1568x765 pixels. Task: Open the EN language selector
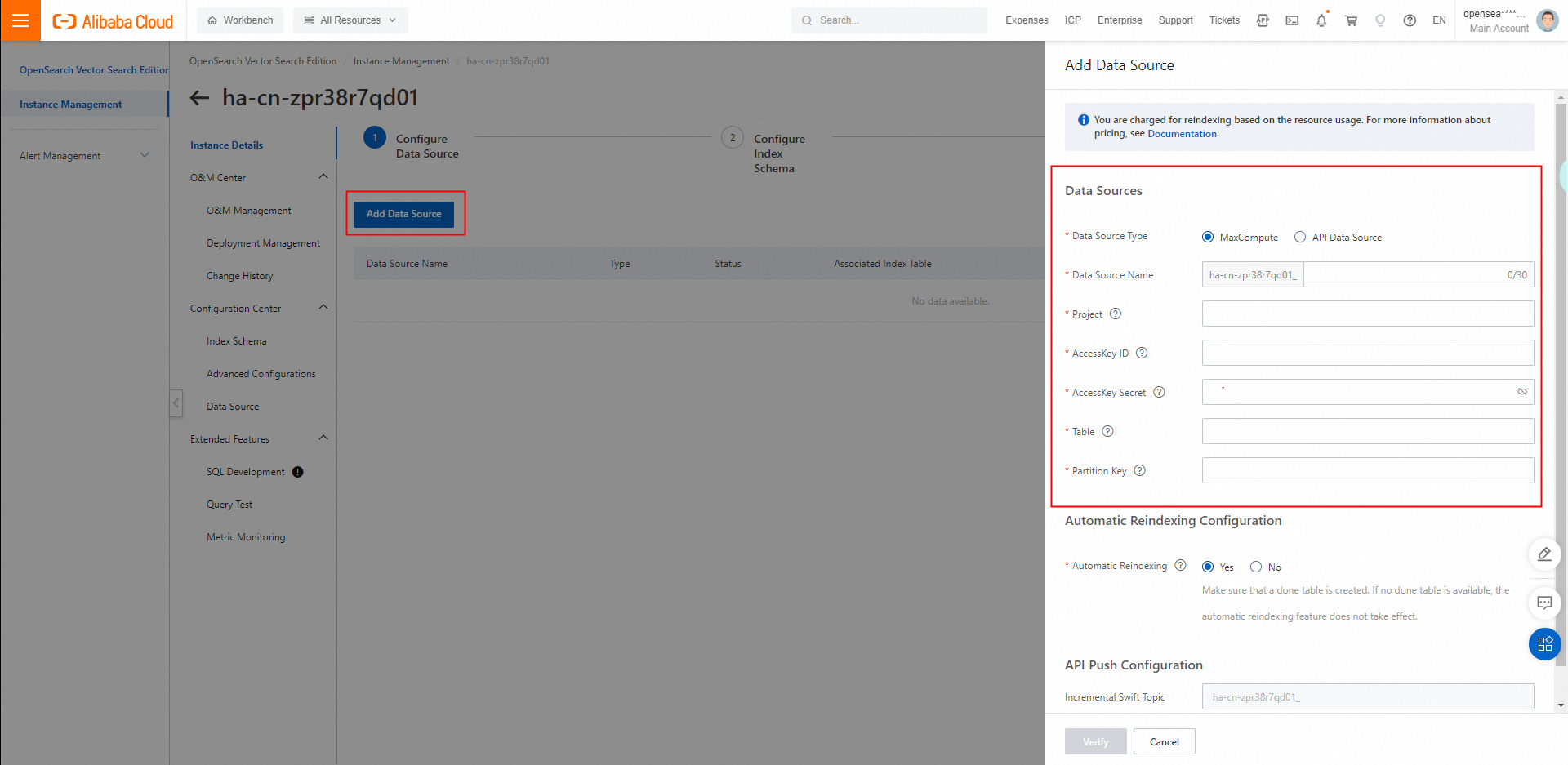1439,20
